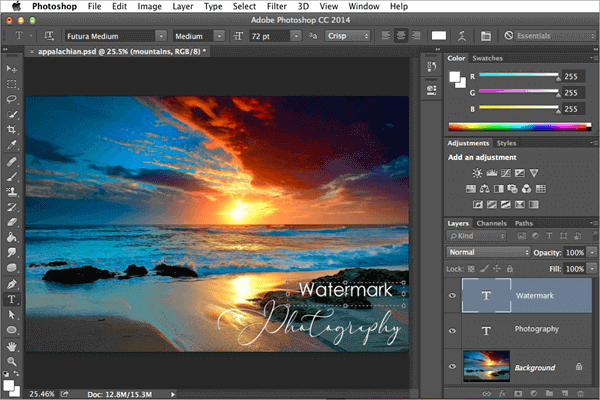Image resolution: width=600 pixels, height=400 pixels.
Task: Select the Pen tool
Action: (11, 284)
